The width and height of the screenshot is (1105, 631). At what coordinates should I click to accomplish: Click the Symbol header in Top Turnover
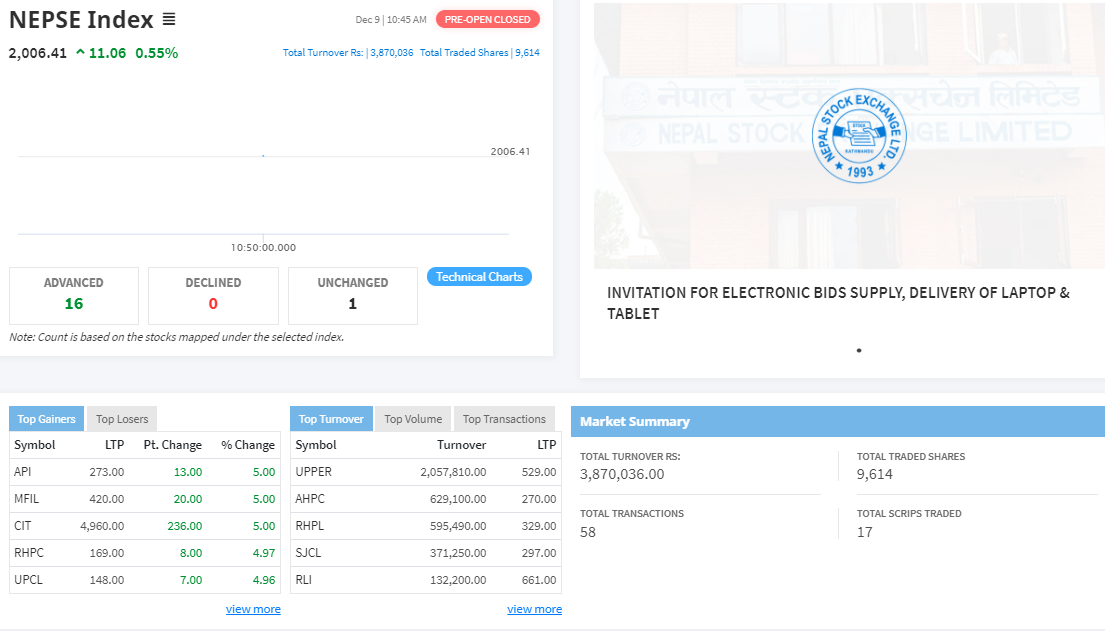tap(316, 445)
